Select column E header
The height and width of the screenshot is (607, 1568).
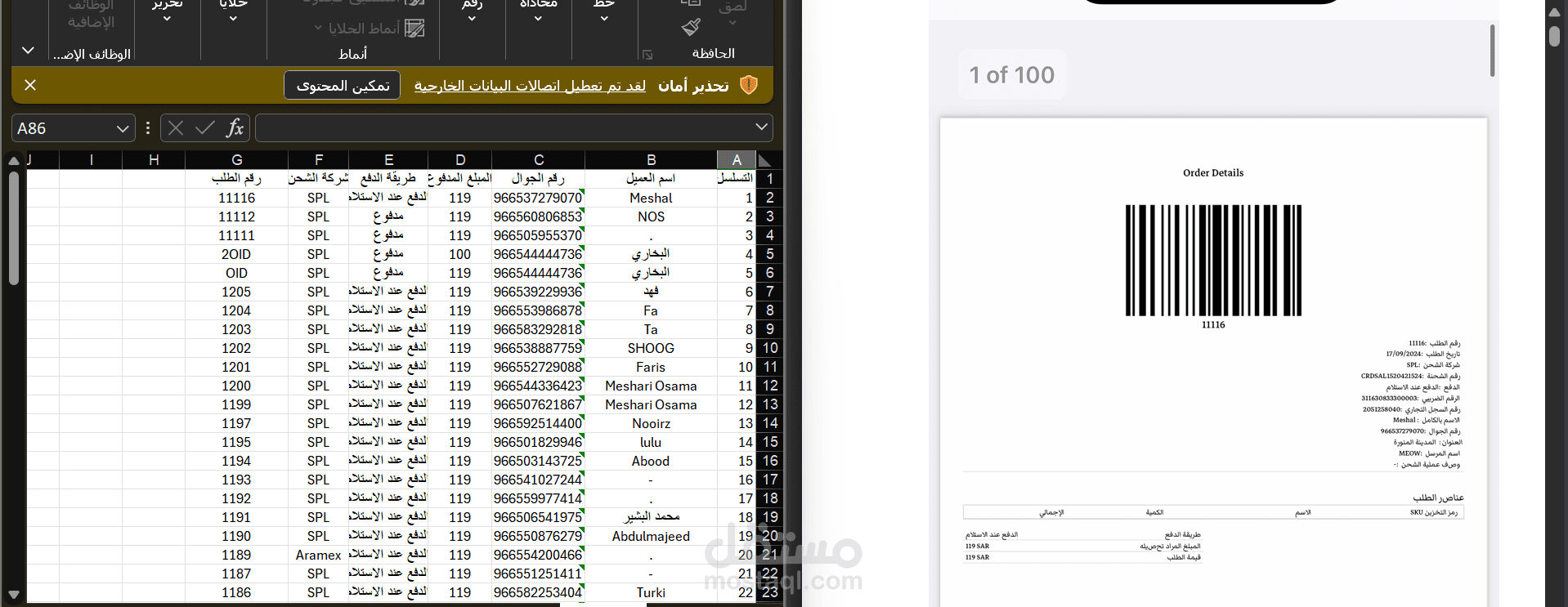pyautogui.click(x=388, y=160)
